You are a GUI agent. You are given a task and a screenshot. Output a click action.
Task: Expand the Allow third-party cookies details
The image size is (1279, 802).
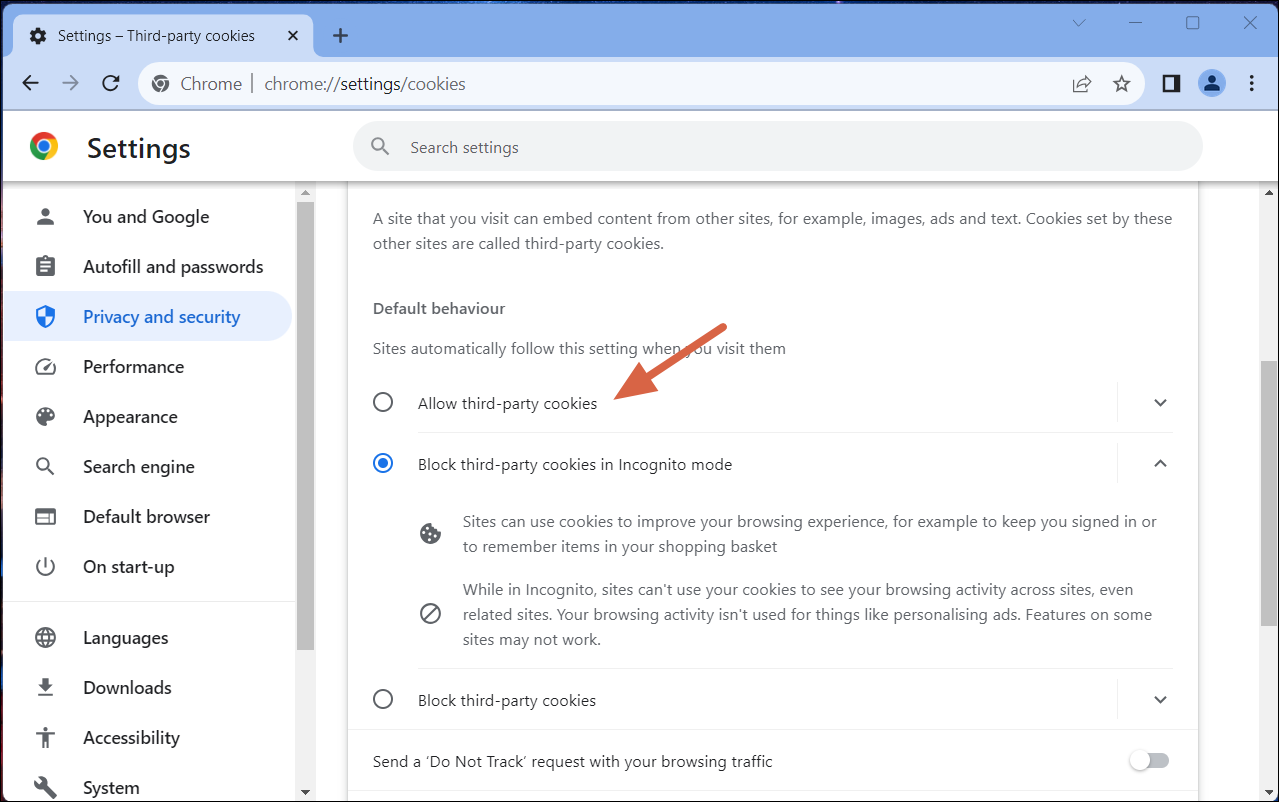click(1160, 403)
